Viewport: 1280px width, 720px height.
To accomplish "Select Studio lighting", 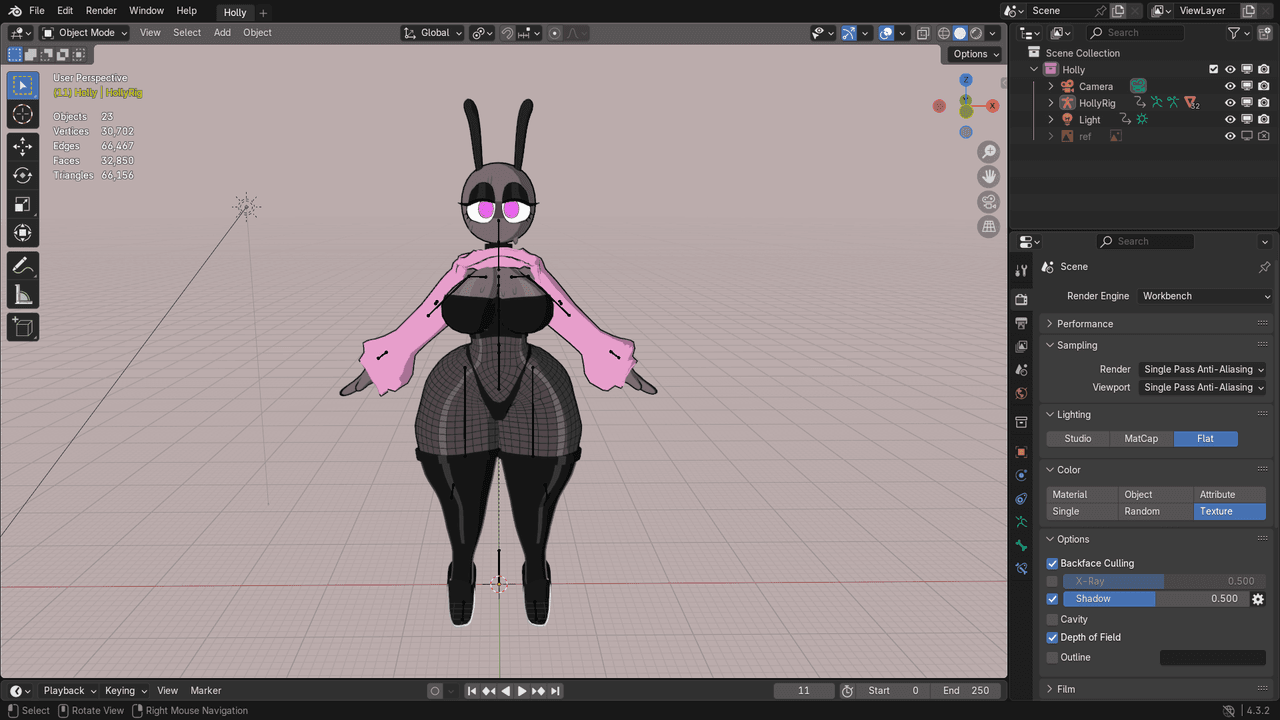I will [x=1078, y=439].
